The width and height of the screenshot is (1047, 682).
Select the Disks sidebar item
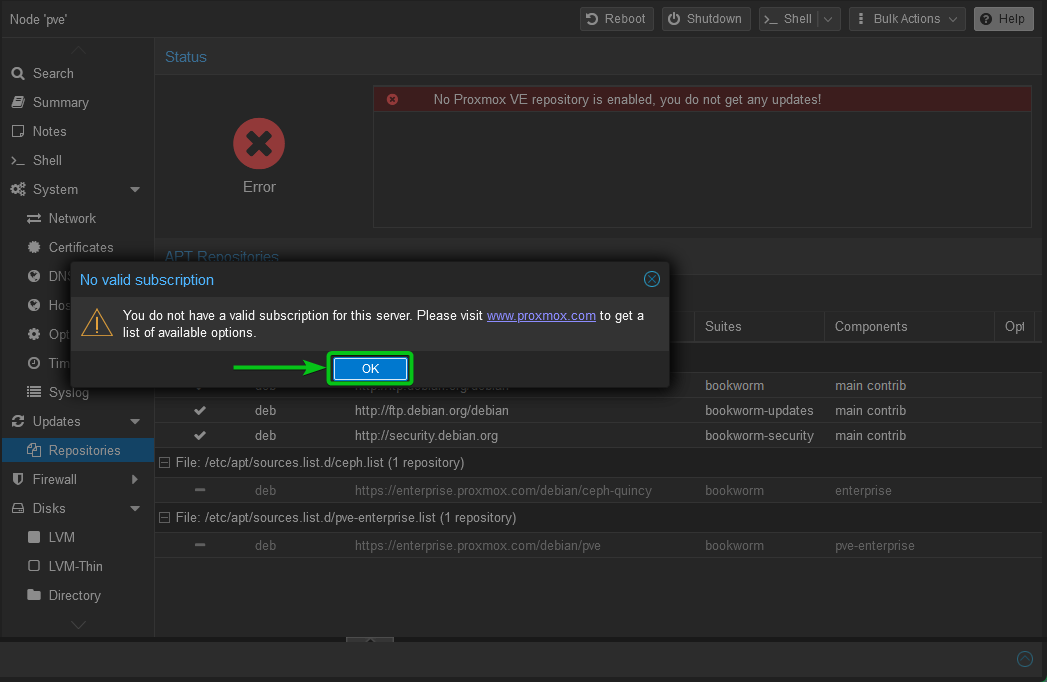tap(49, 508)
